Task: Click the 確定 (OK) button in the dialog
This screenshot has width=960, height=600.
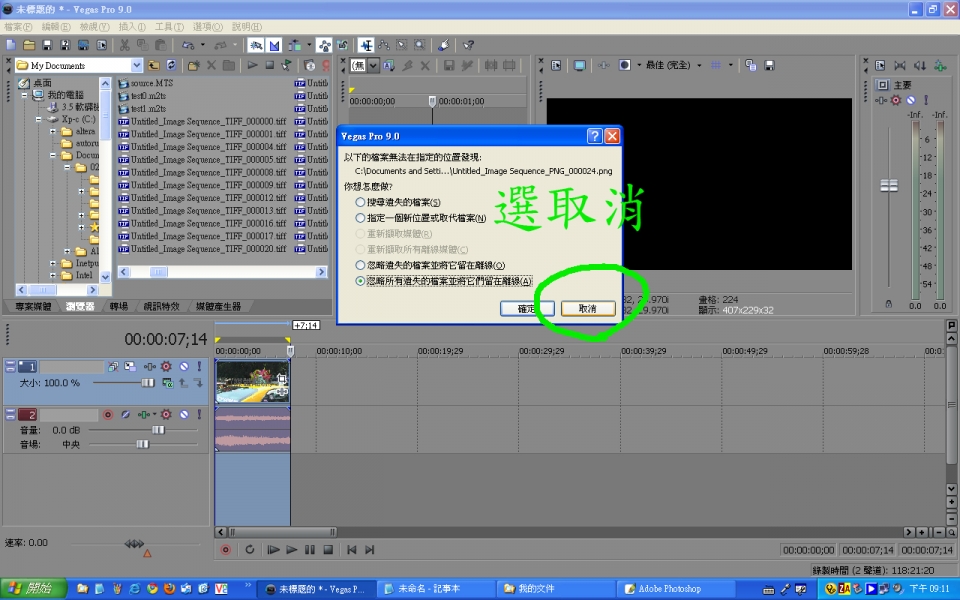Action: [x=526, y=309]
